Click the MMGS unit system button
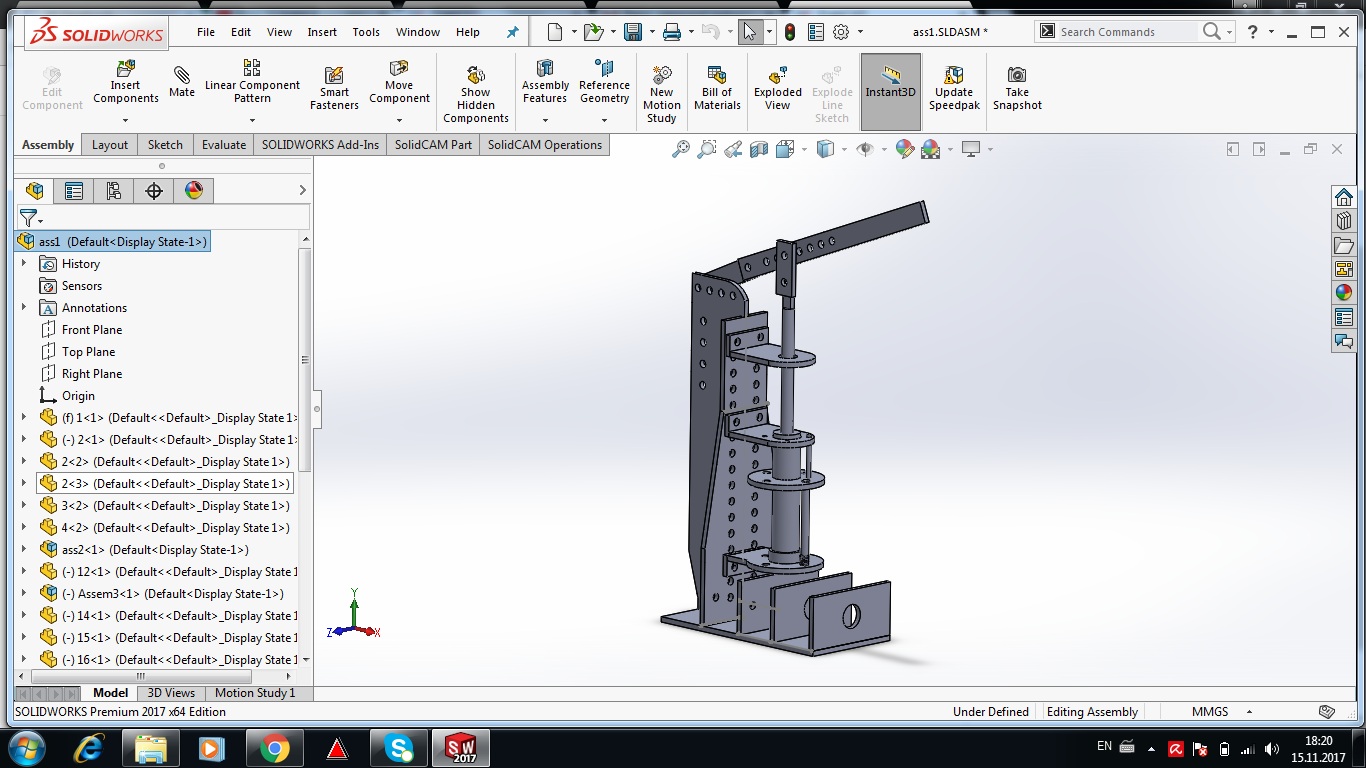 (1210, 712)
